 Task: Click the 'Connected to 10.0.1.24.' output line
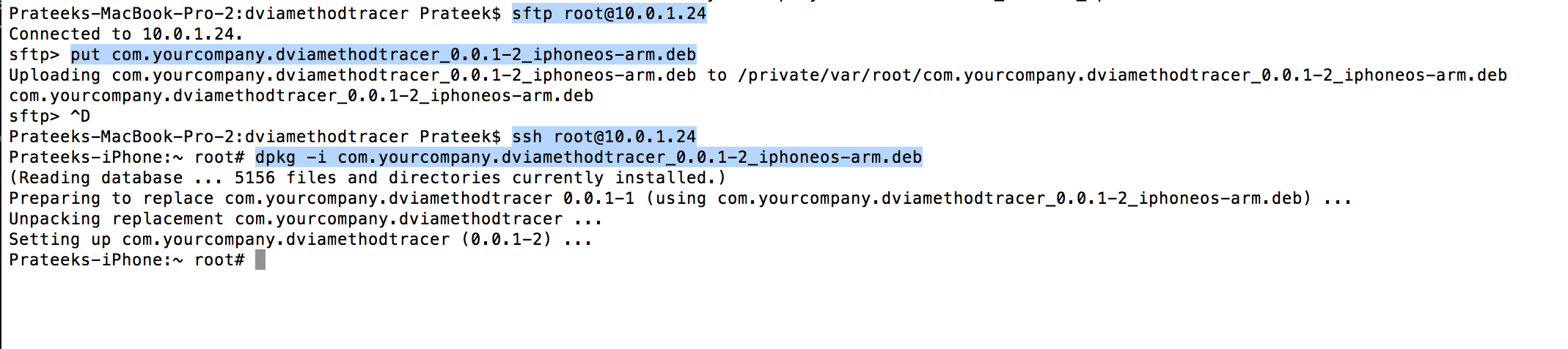click(x=125, y=34)
